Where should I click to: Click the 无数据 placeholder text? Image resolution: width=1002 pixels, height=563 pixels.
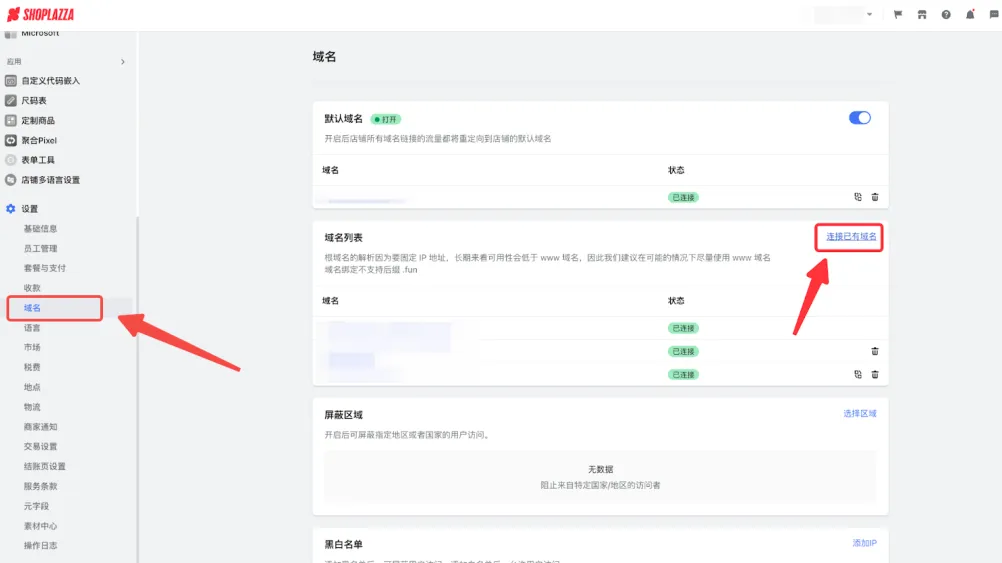[x=600, y=469]
